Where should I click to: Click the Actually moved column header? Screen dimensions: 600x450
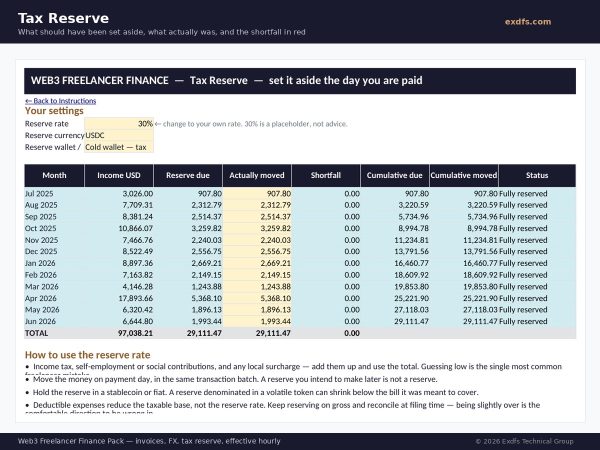click(257, 176)
